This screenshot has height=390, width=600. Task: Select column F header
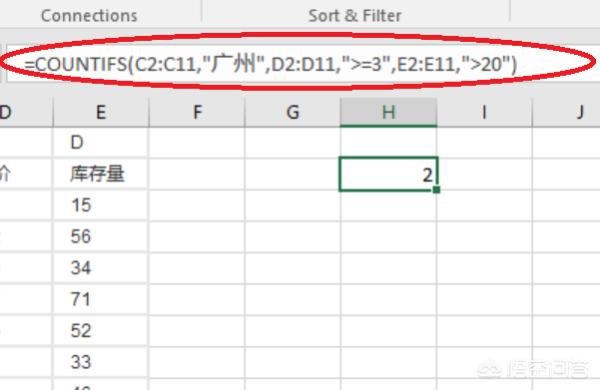[197, 112]
